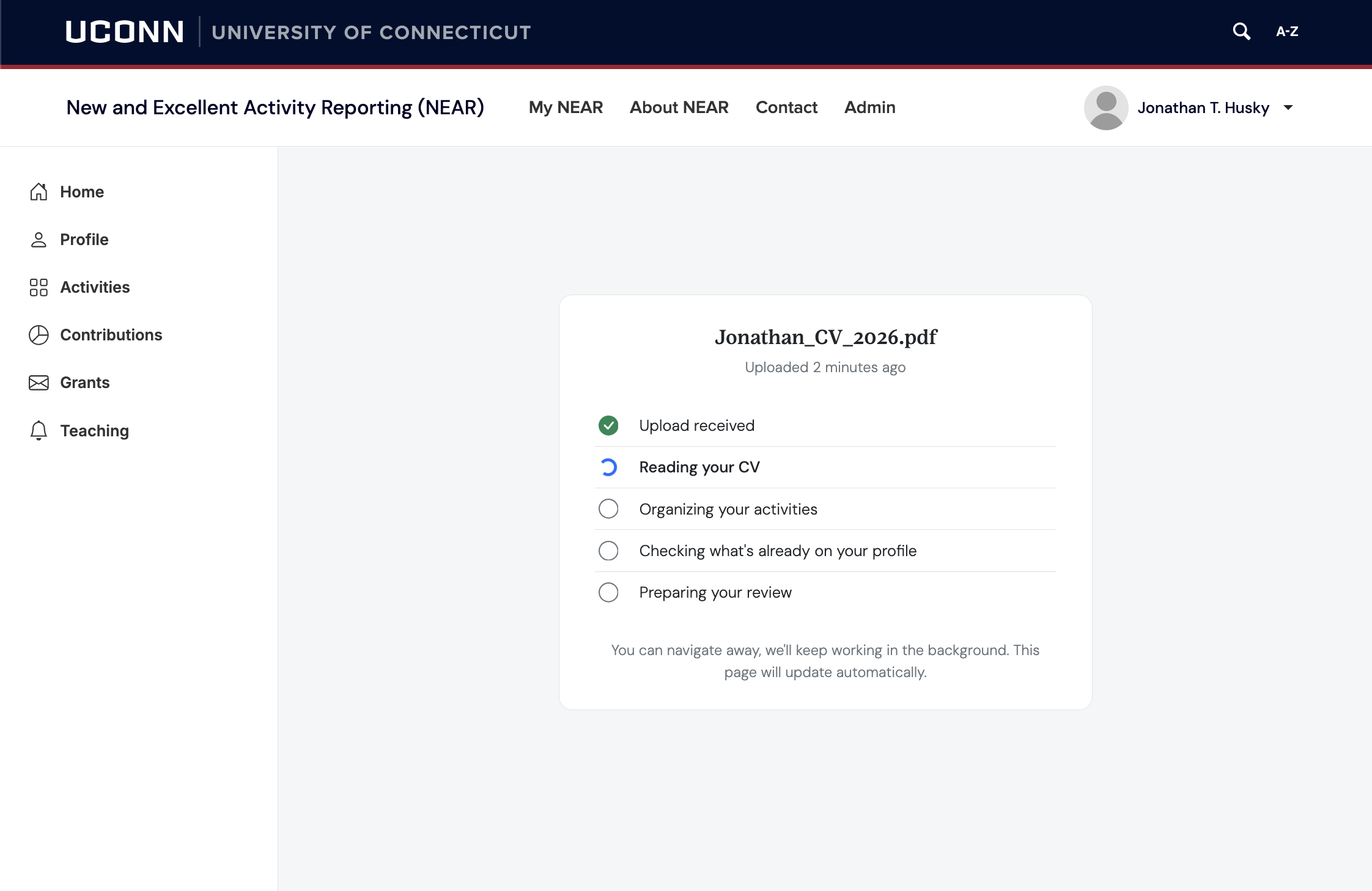Click the Checking what's already on profile circle
The height and width of the screenshot is (891, 1372).
pos(608,551)
